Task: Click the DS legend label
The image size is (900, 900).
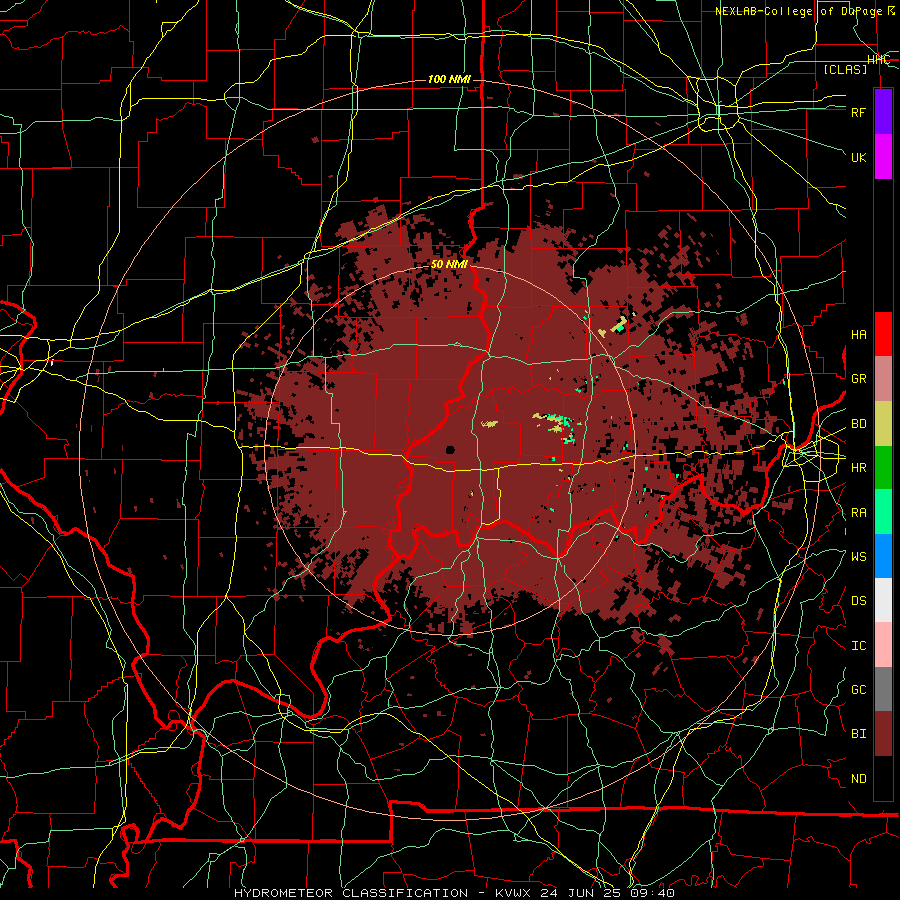Action: 858,601
